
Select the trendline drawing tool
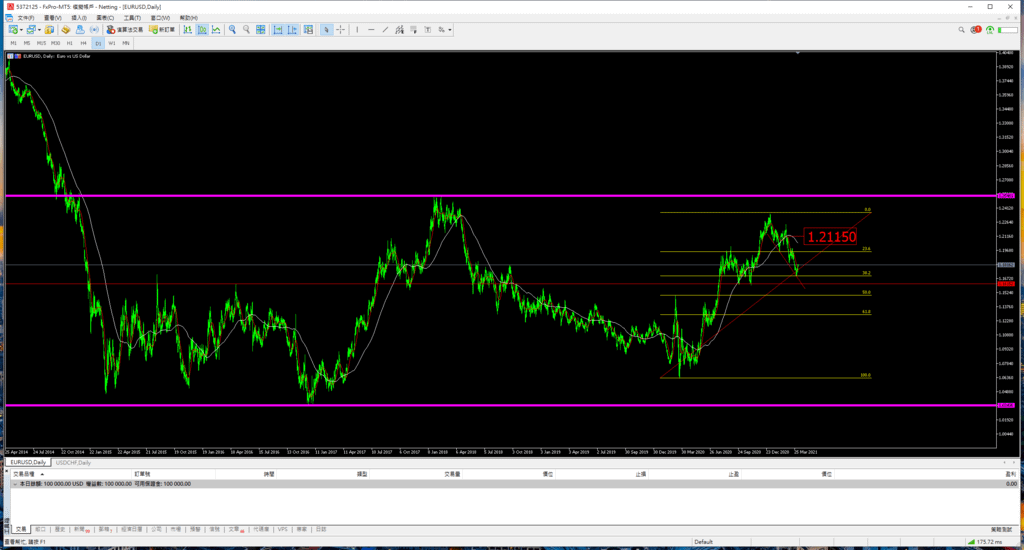coord(385,29)
